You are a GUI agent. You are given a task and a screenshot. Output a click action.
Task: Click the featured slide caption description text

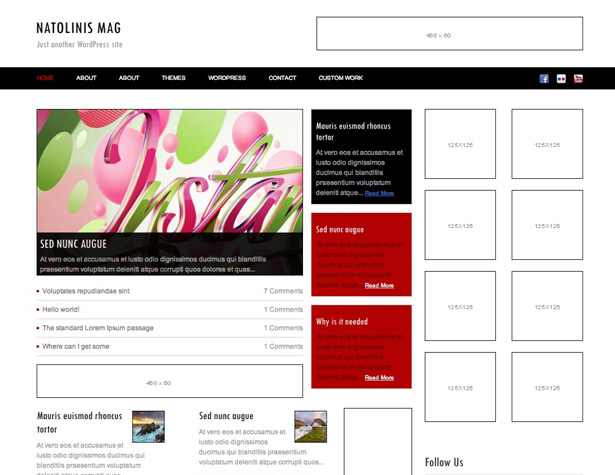pyautogui.click(x=153, y=264)
